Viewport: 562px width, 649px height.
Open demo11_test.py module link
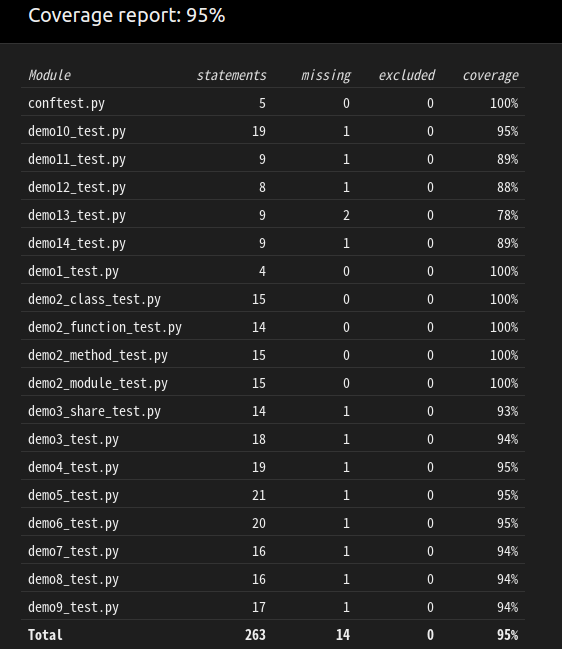77,159
